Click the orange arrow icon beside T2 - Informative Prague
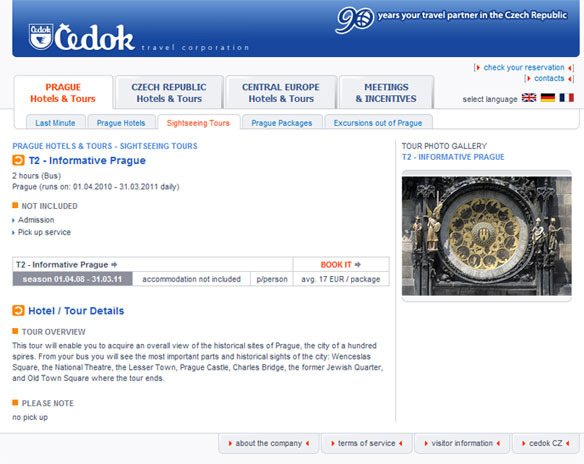Screen dimensions: 584x464 [18, 160]
